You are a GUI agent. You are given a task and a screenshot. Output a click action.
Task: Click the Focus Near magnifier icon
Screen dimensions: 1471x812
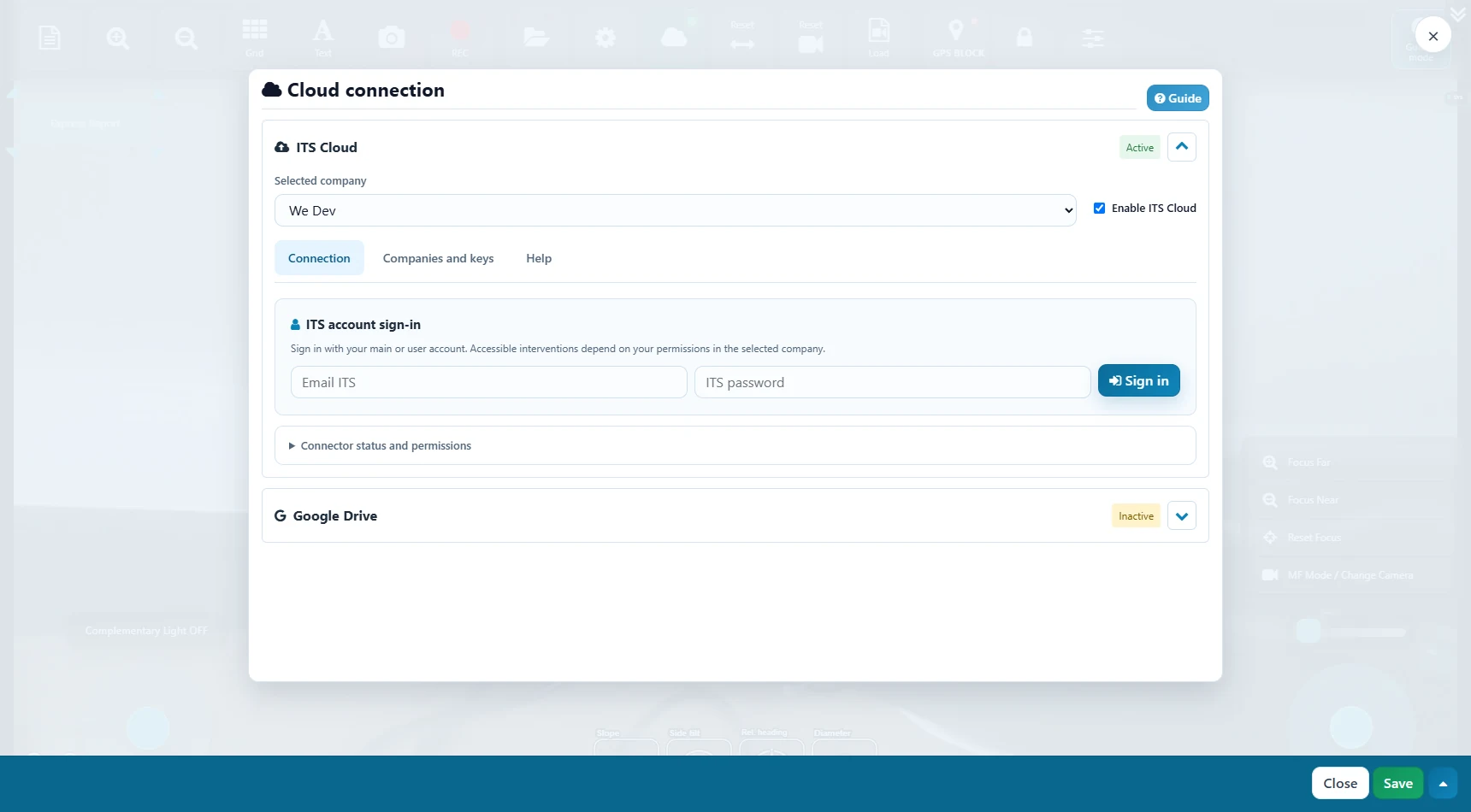[x=1270, y=500]
